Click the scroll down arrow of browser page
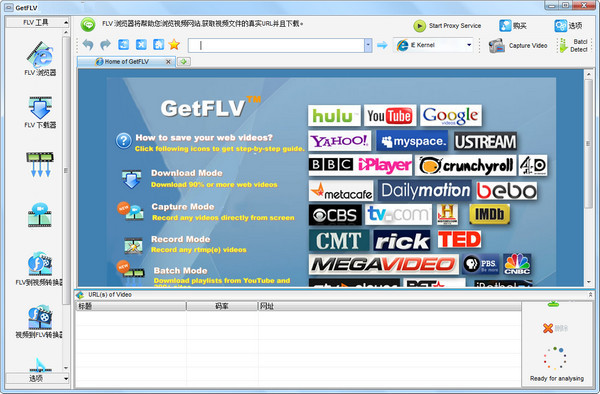The width and height of the screenshot is (600, 394). [x=589, y=282]
